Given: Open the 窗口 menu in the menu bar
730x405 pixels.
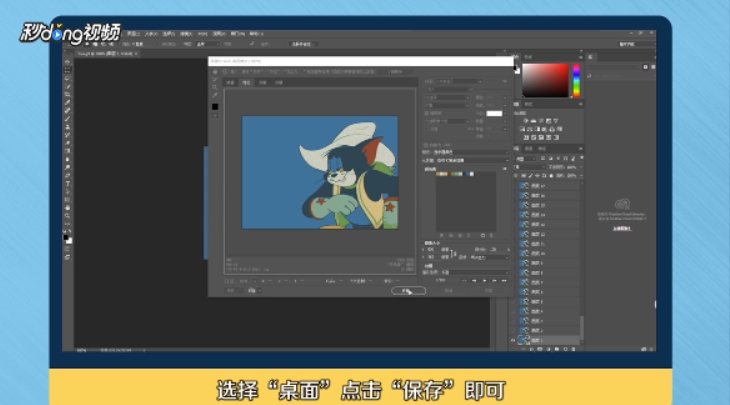Looking at the screenshot, I should point(238,34).
